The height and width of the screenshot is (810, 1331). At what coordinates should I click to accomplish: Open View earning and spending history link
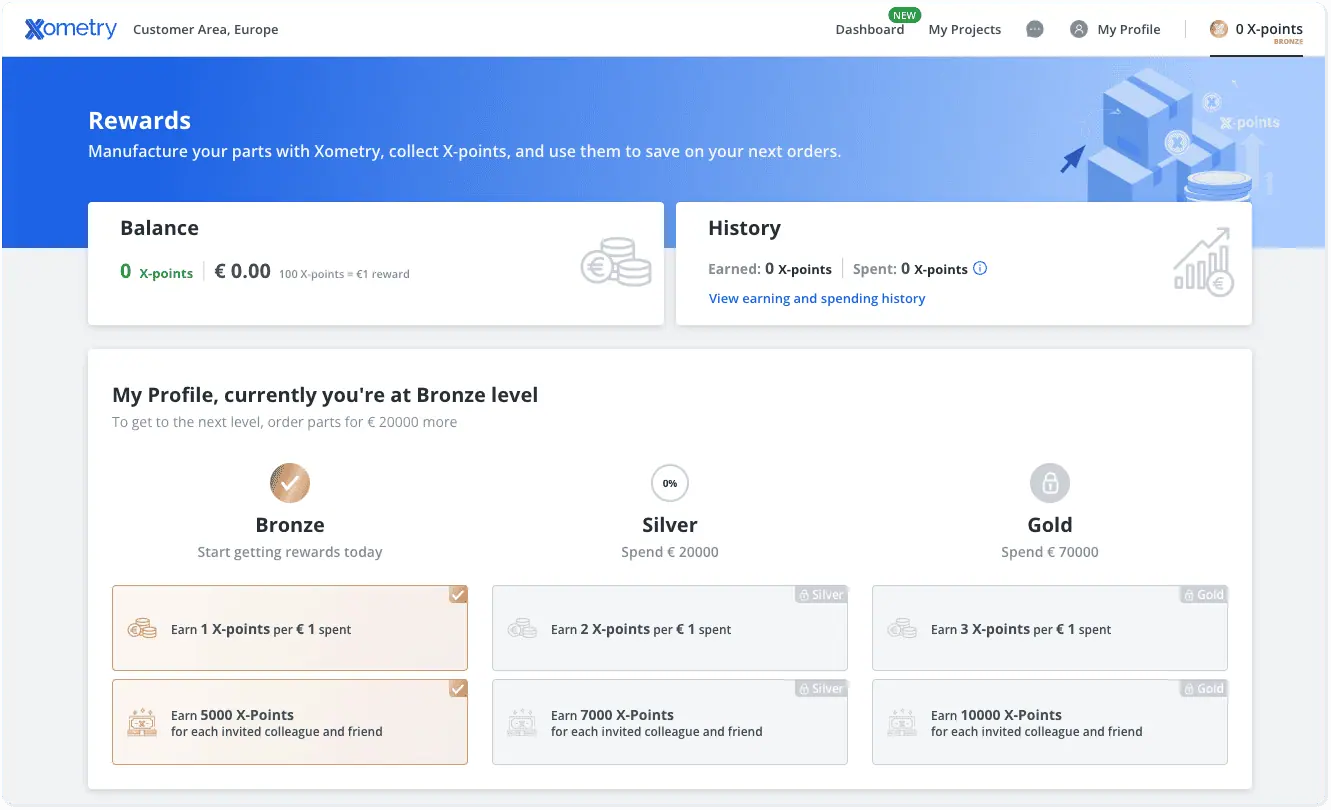[x=817, y=298]
